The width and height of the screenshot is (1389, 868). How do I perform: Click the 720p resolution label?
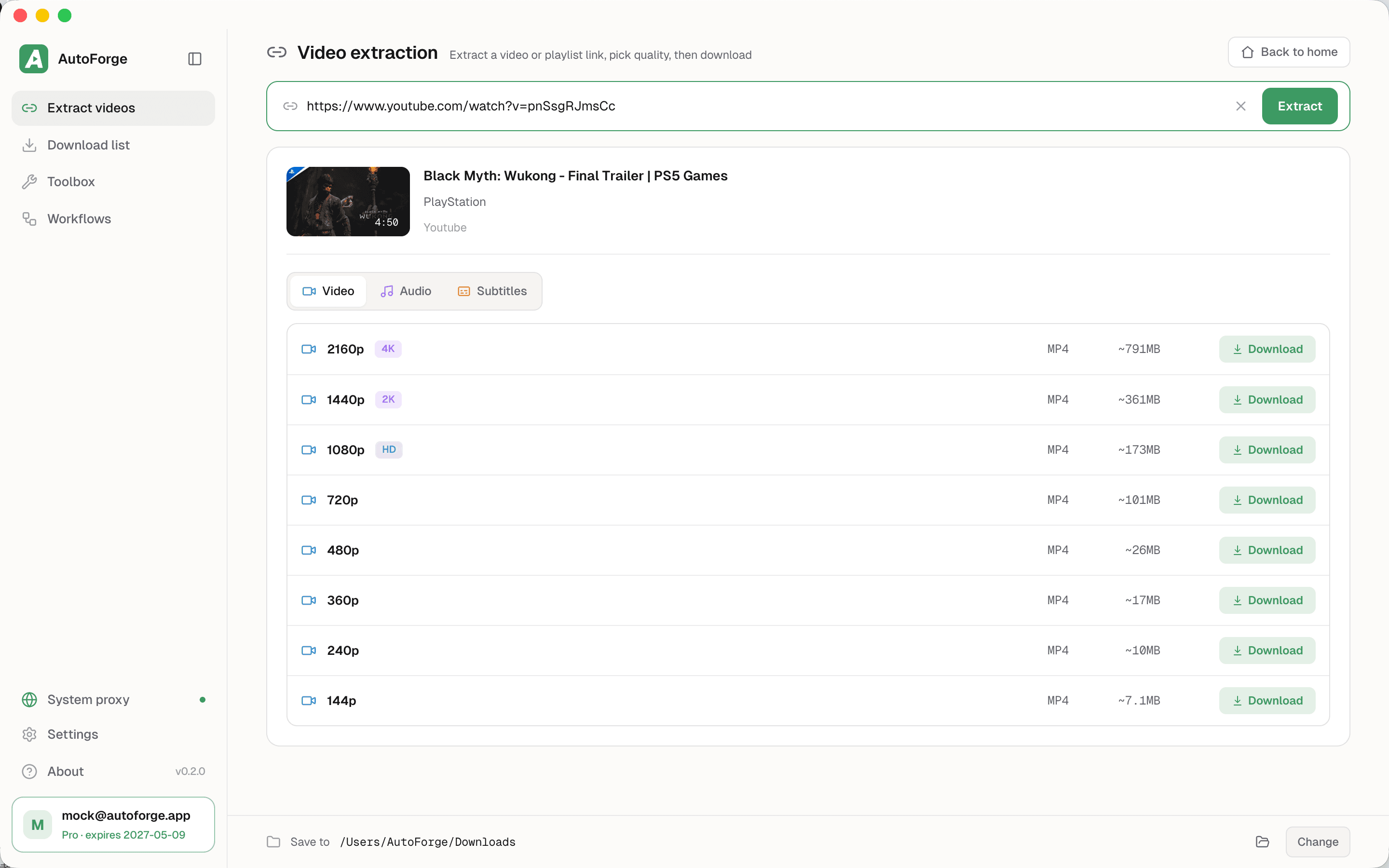(x=342, y=500)
